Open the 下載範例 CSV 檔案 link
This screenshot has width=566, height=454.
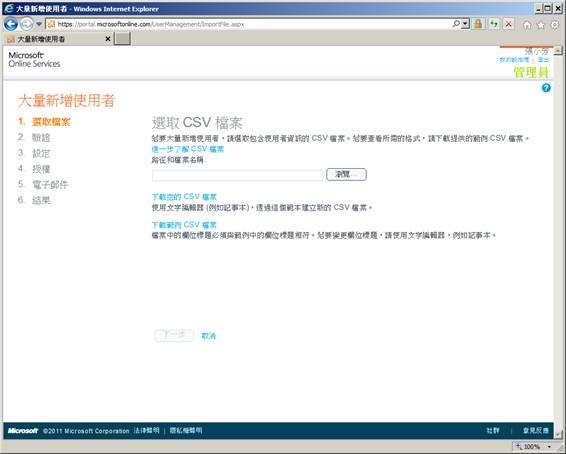184,225
